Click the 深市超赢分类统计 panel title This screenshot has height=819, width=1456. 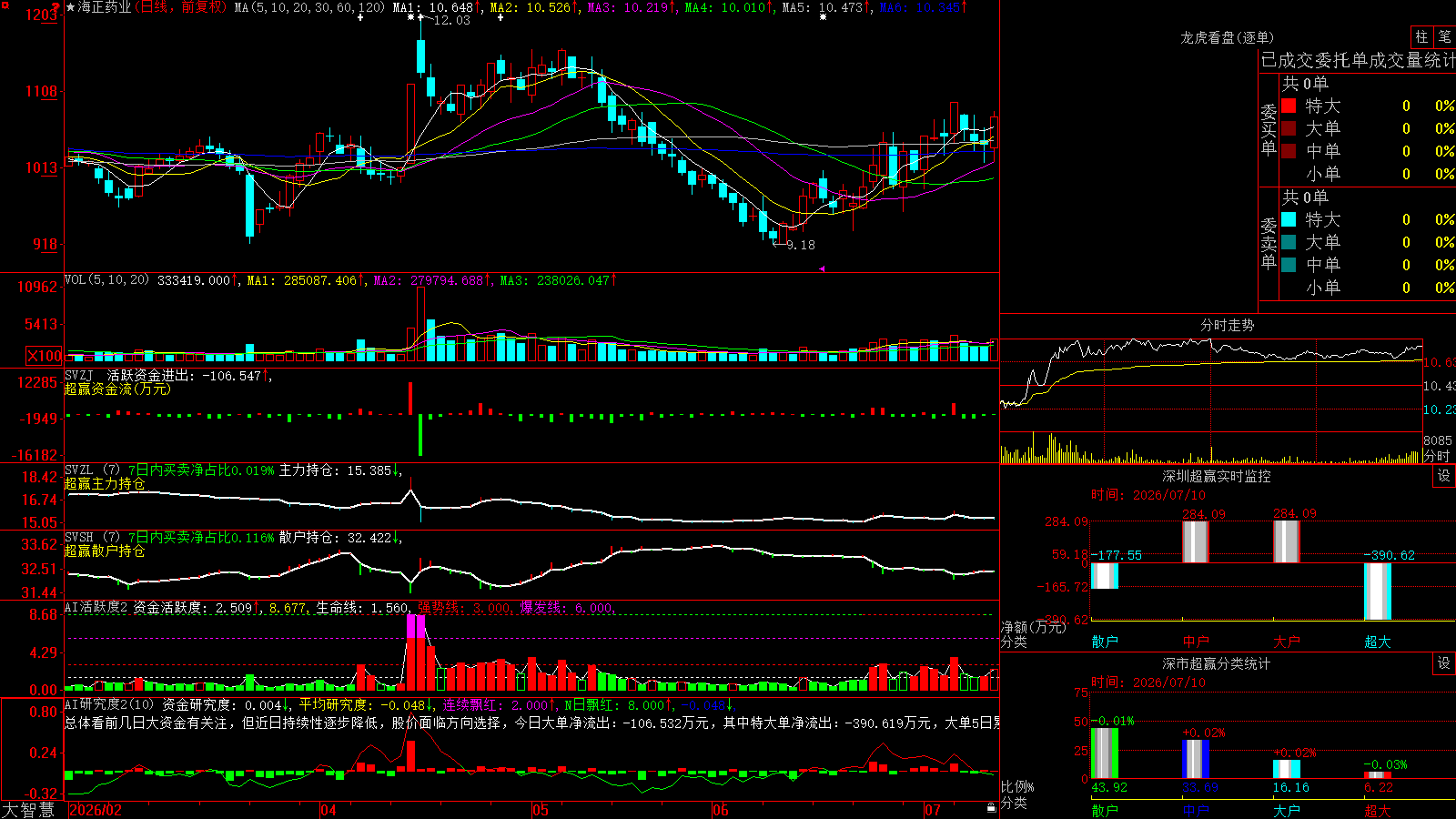pos(1217,663)
